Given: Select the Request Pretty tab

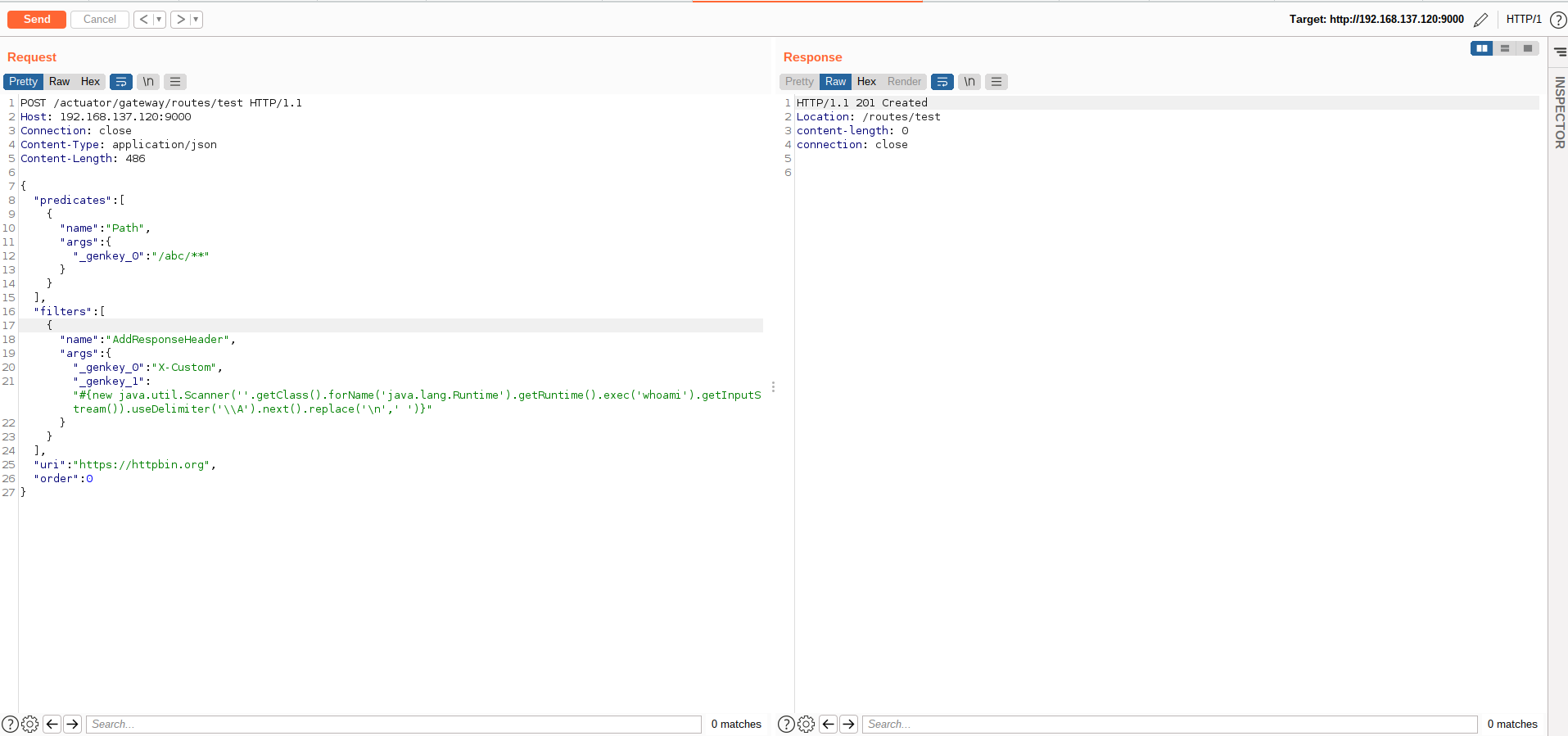Looking at the screenshot, I should (23, 82).
